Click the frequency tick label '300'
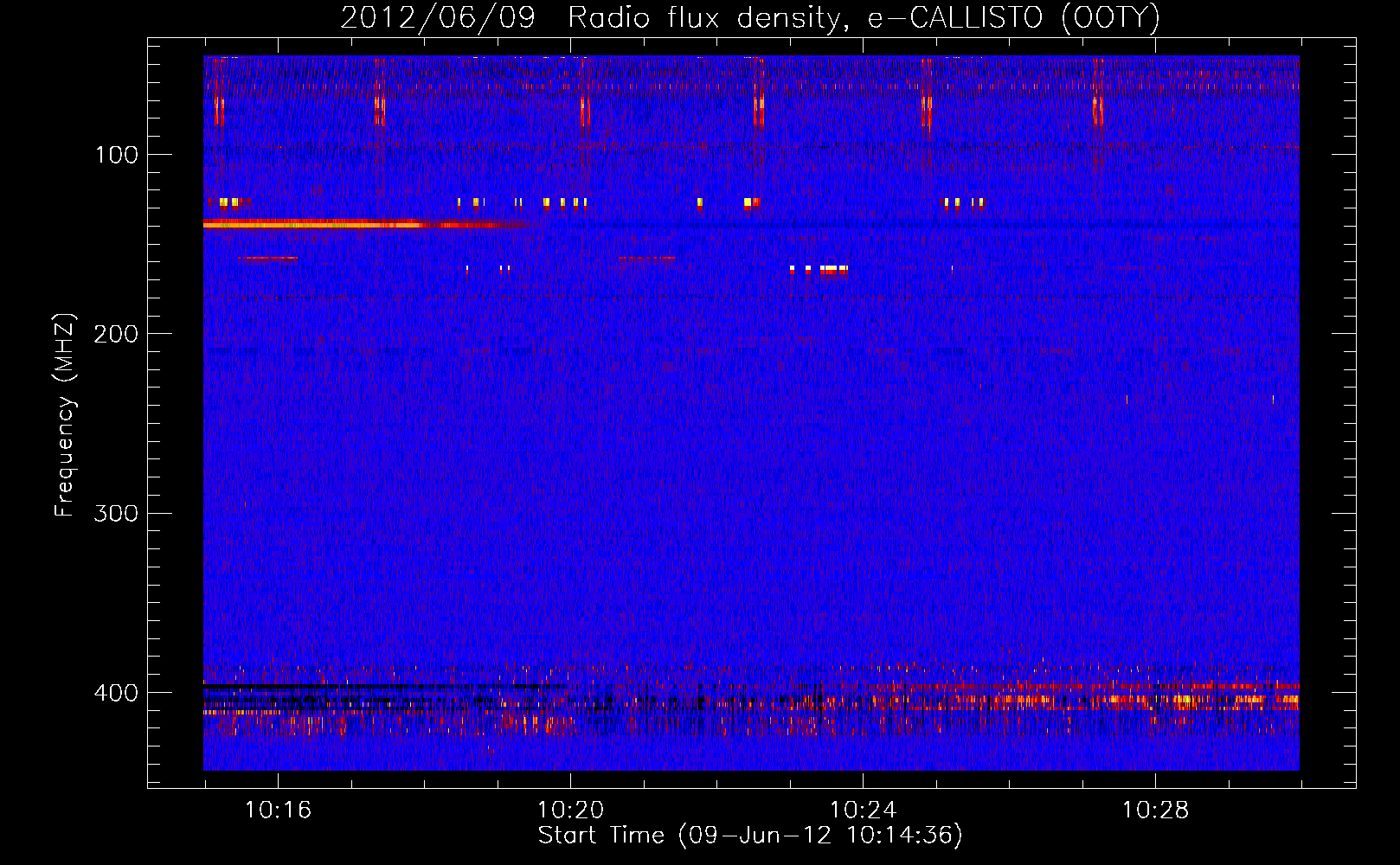The image size is (1400, 865). (117, 514)
